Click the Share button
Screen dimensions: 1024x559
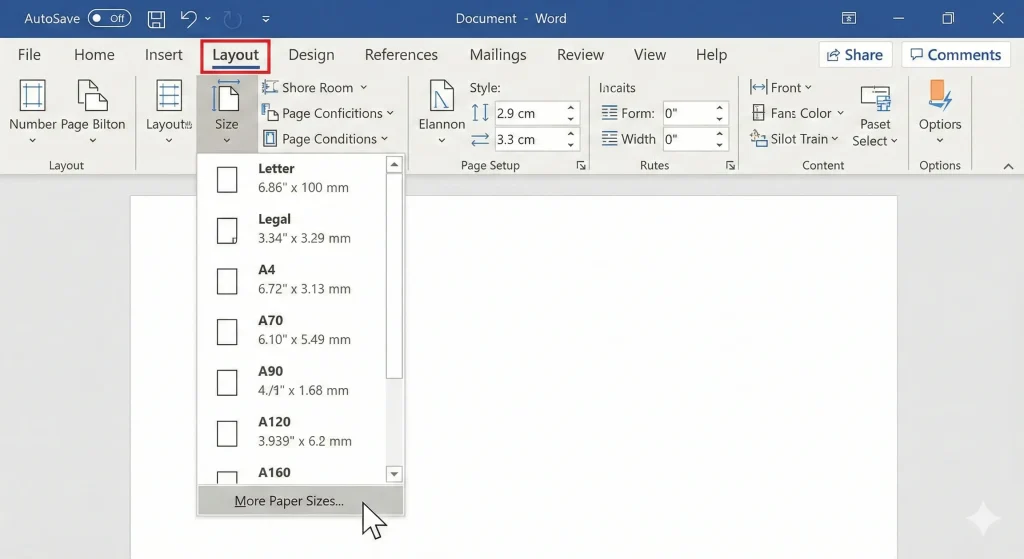tap(855, 55)
